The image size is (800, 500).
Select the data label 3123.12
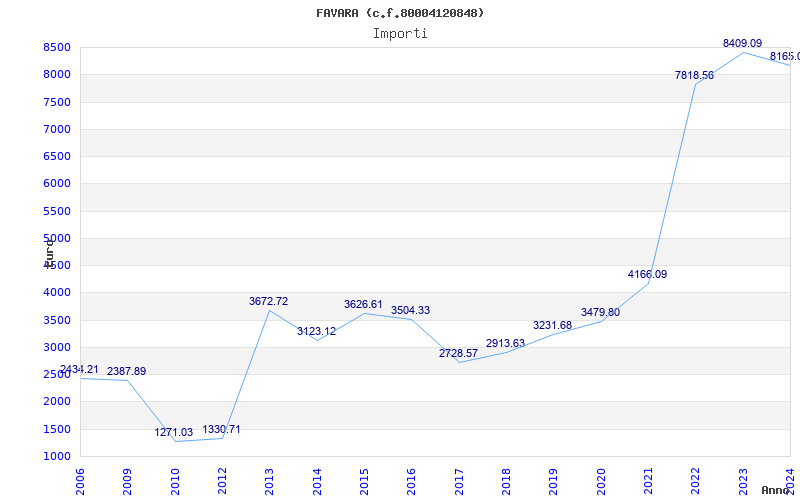(x=316, y=332)
